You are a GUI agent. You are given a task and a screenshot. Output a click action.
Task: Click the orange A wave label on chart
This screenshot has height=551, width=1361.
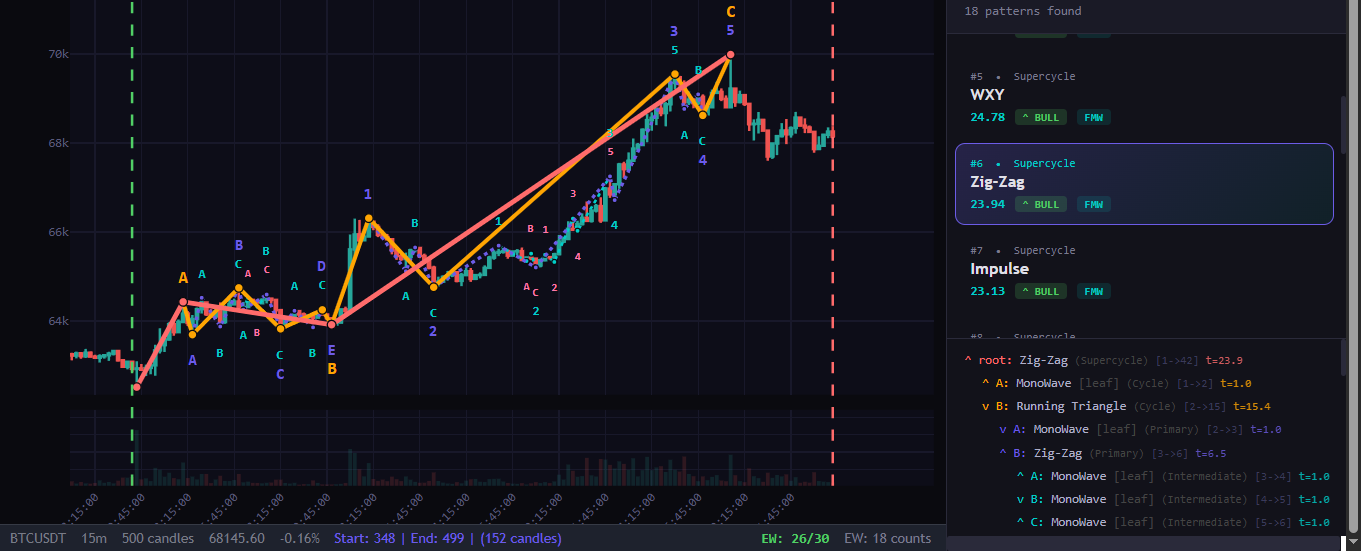(x=183, y=278)
